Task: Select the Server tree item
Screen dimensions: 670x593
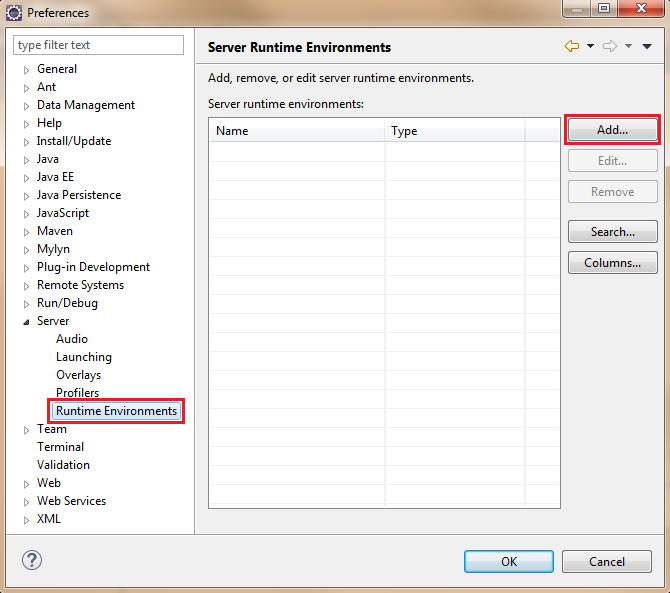Action: (x=53, y=321)
